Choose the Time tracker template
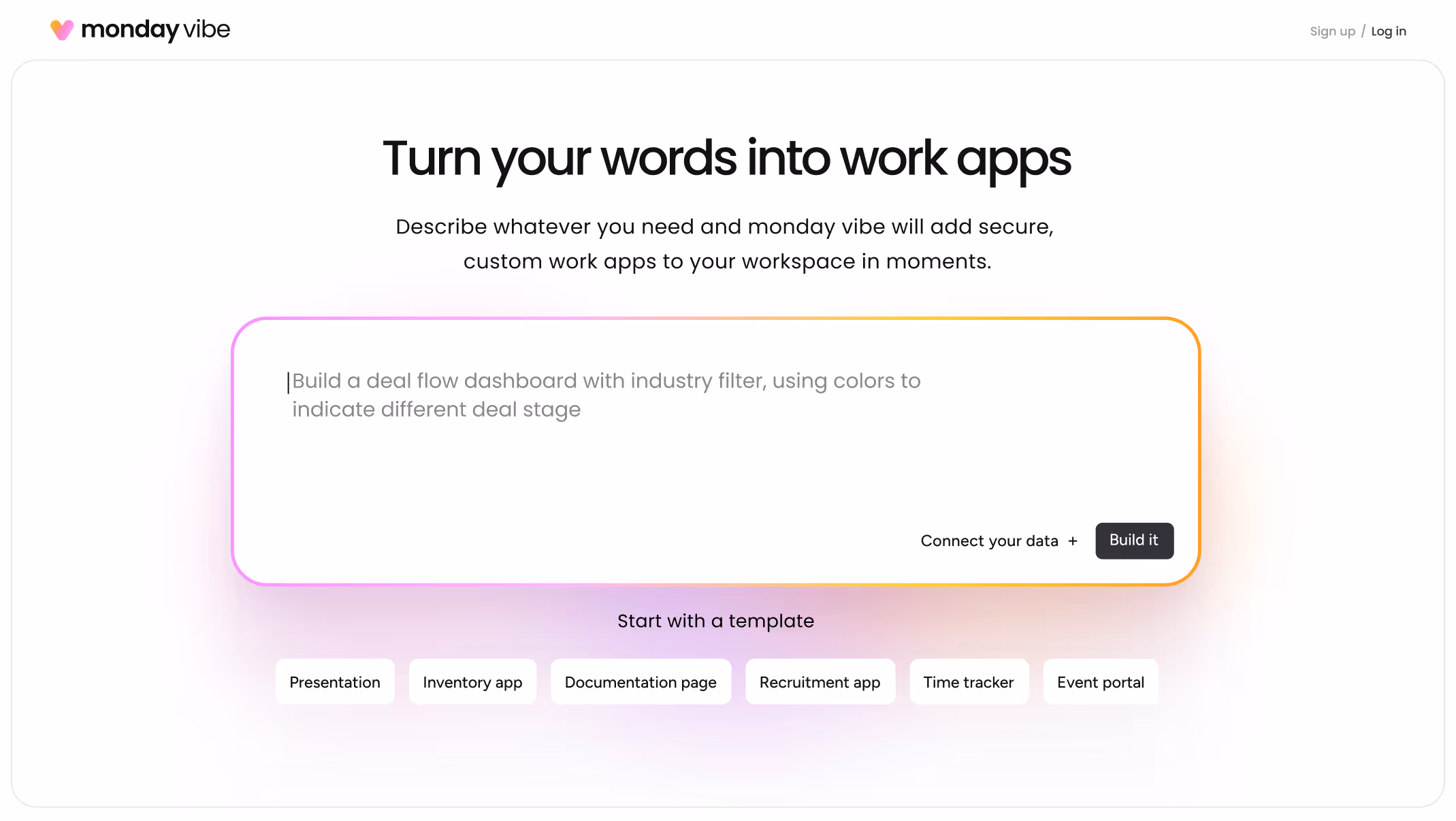1456x821 pixels. pyautogui.click(x=968, y=682)
